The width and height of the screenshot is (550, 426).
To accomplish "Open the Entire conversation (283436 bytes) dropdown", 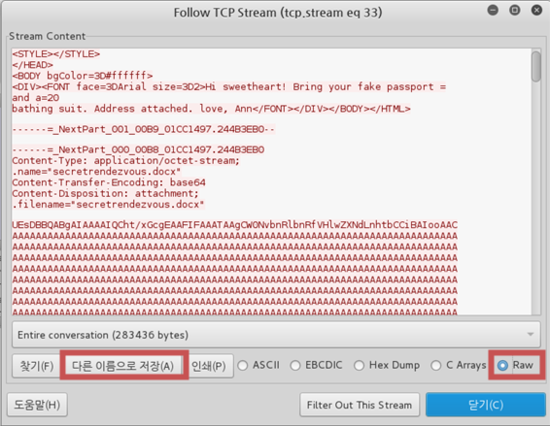I will tap(276, 335).
